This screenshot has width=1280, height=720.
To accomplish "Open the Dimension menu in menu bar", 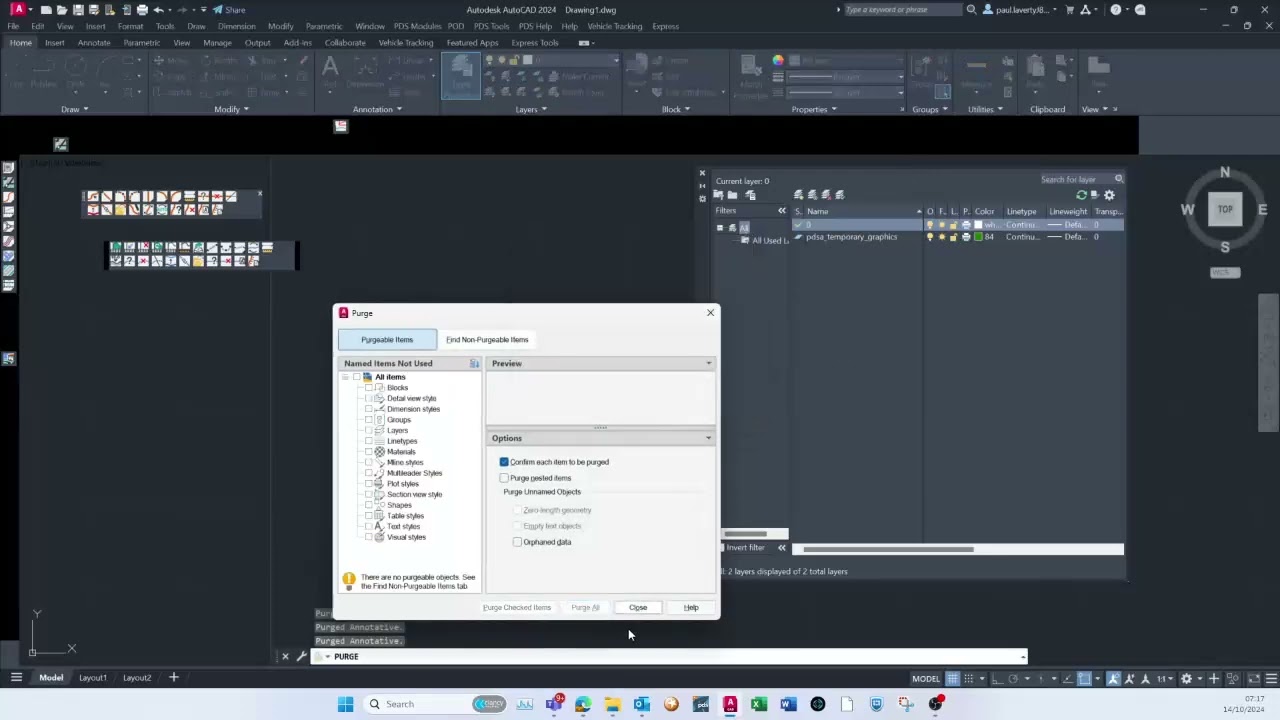I will point(237,26).
